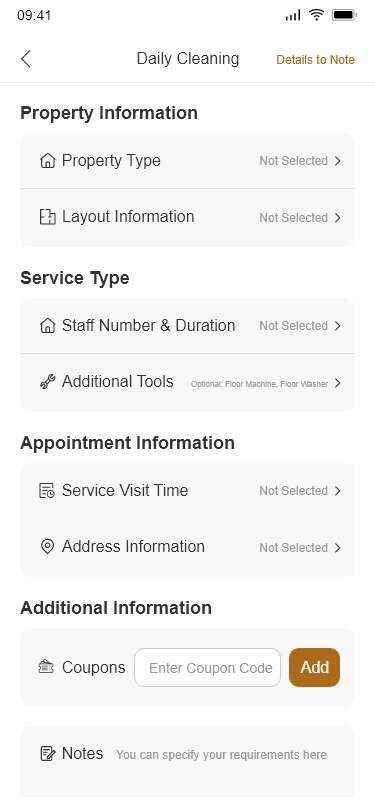
Task: Click the Additional Tools wrench icon
Action: [x=47, y=382]
